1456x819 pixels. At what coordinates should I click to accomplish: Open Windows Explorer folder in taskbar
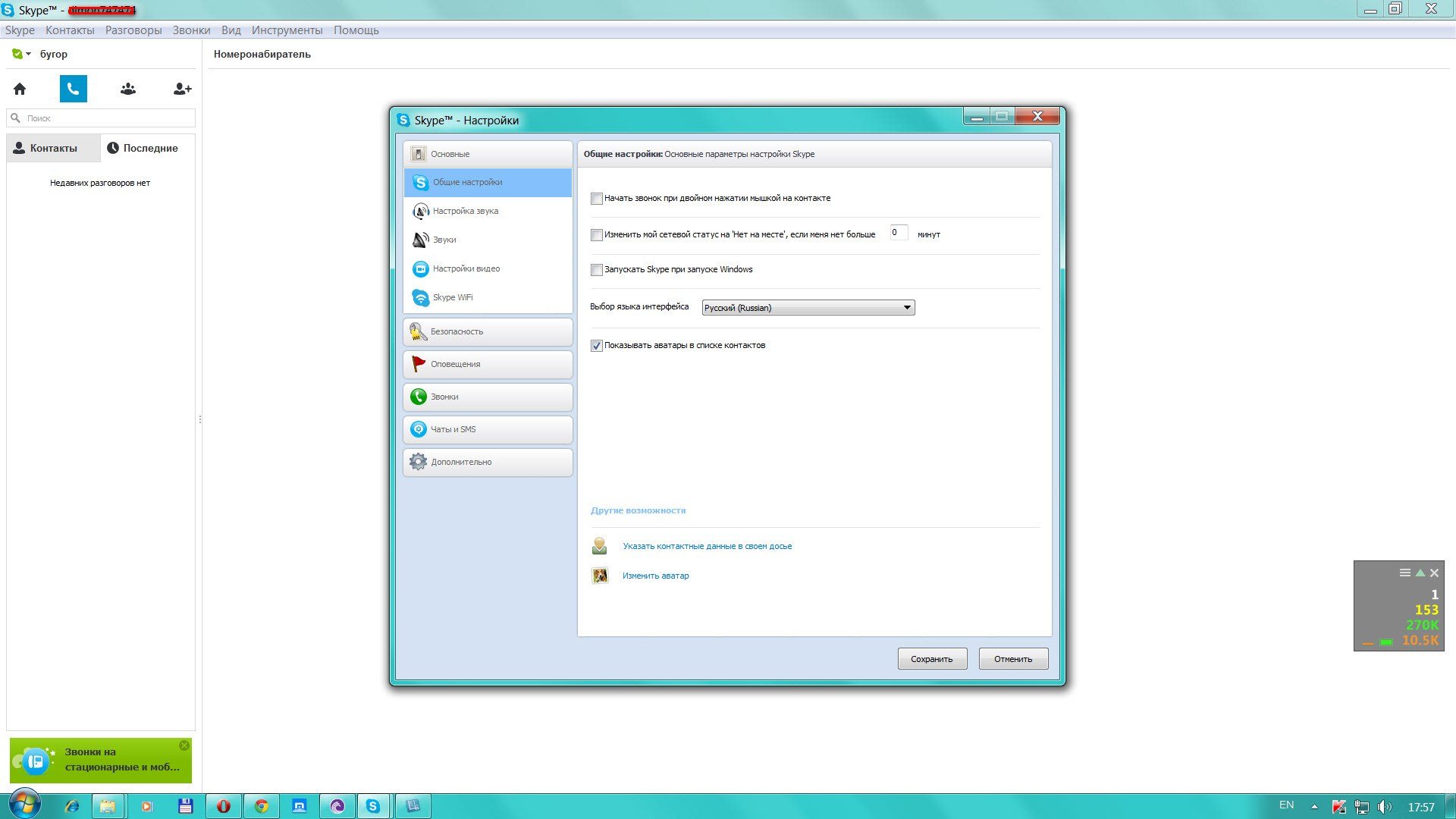click(x=108, y=806)
